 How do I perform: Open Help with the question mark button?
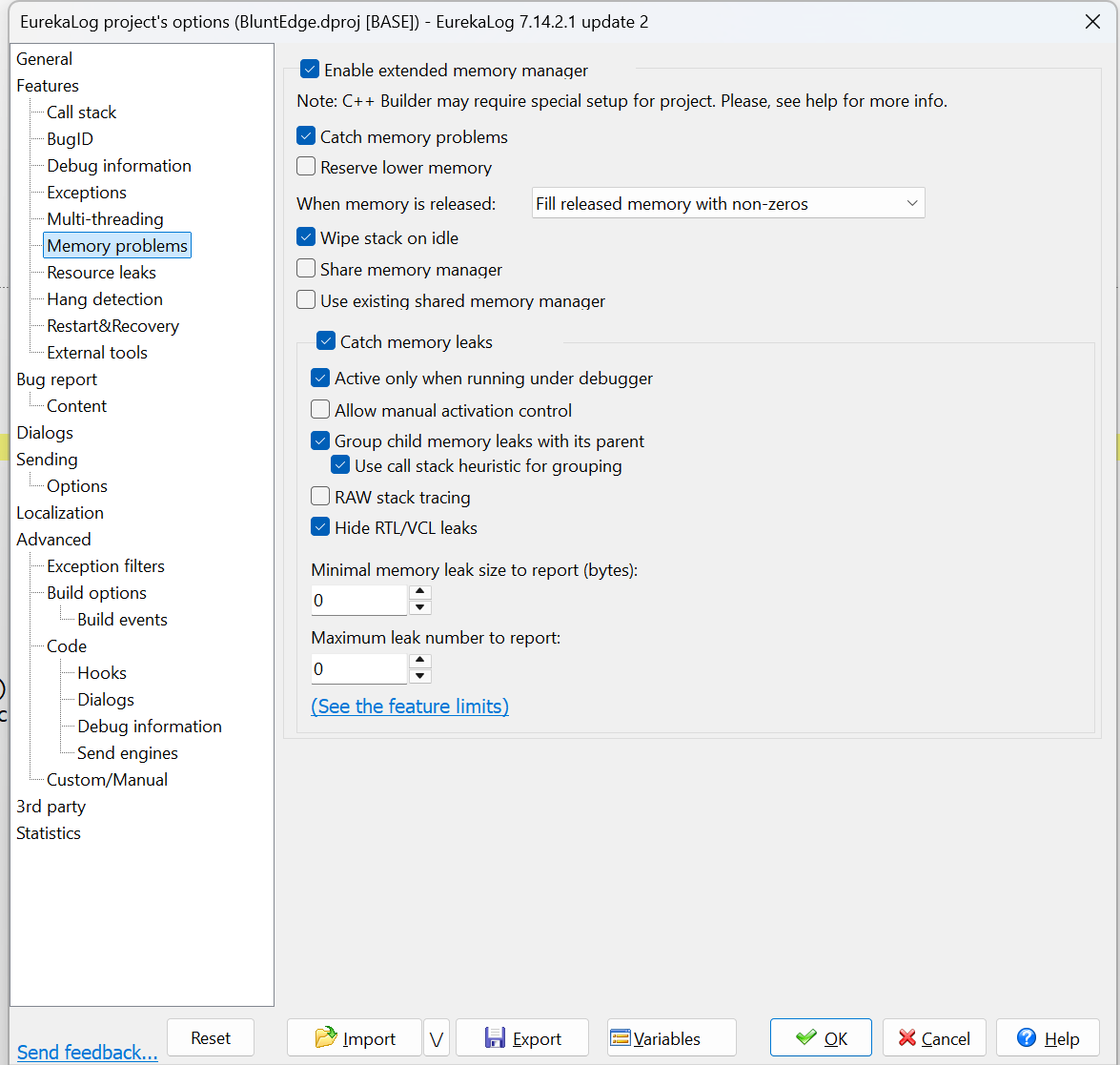pos(1048,1038)
